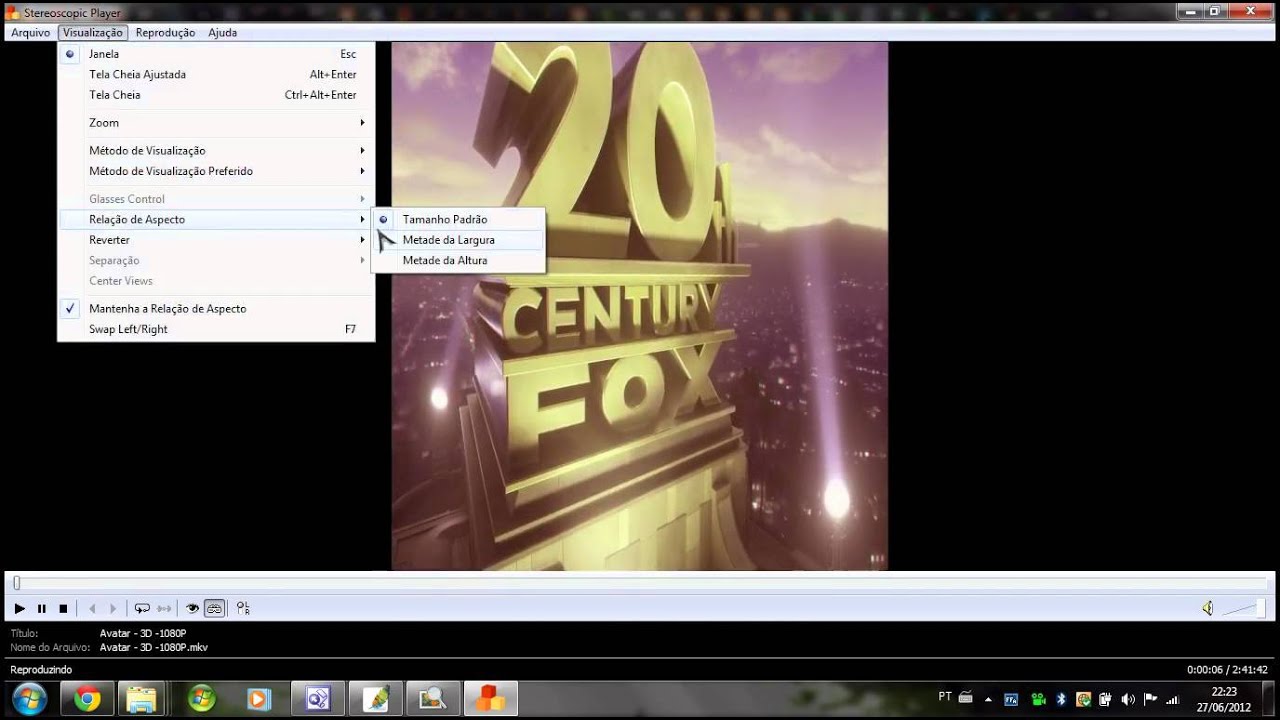Click the previous frame arrow icon
1280x720 pixels.
coord(92,608)
